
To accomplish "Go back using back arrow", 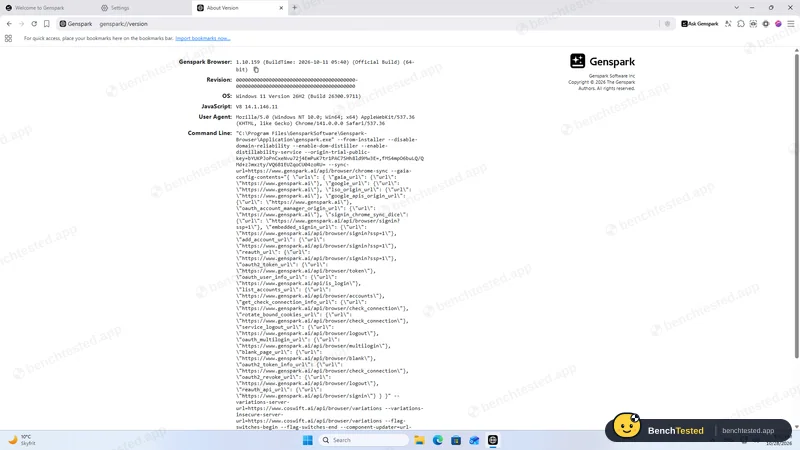I will coord(9,24).
